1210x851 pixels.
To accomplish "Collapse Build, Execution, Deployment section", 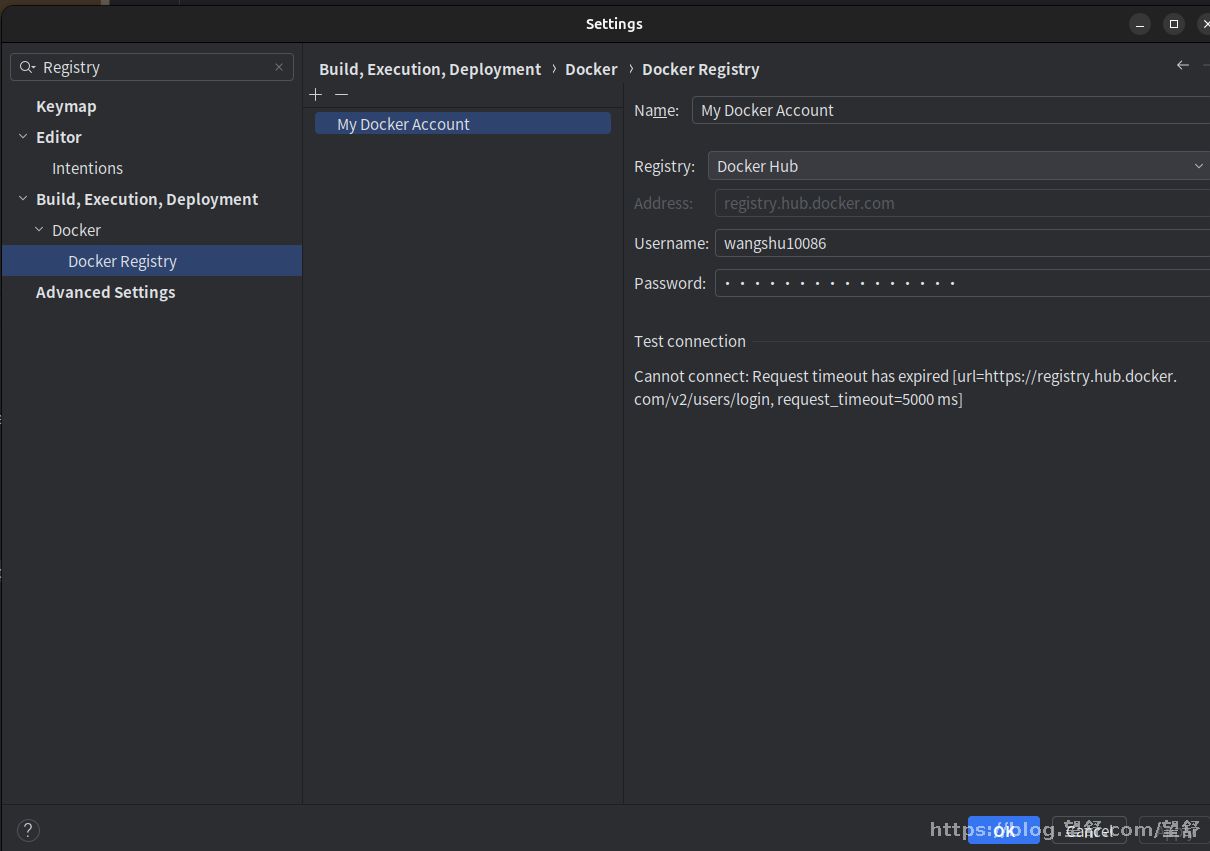I will 23,199.
